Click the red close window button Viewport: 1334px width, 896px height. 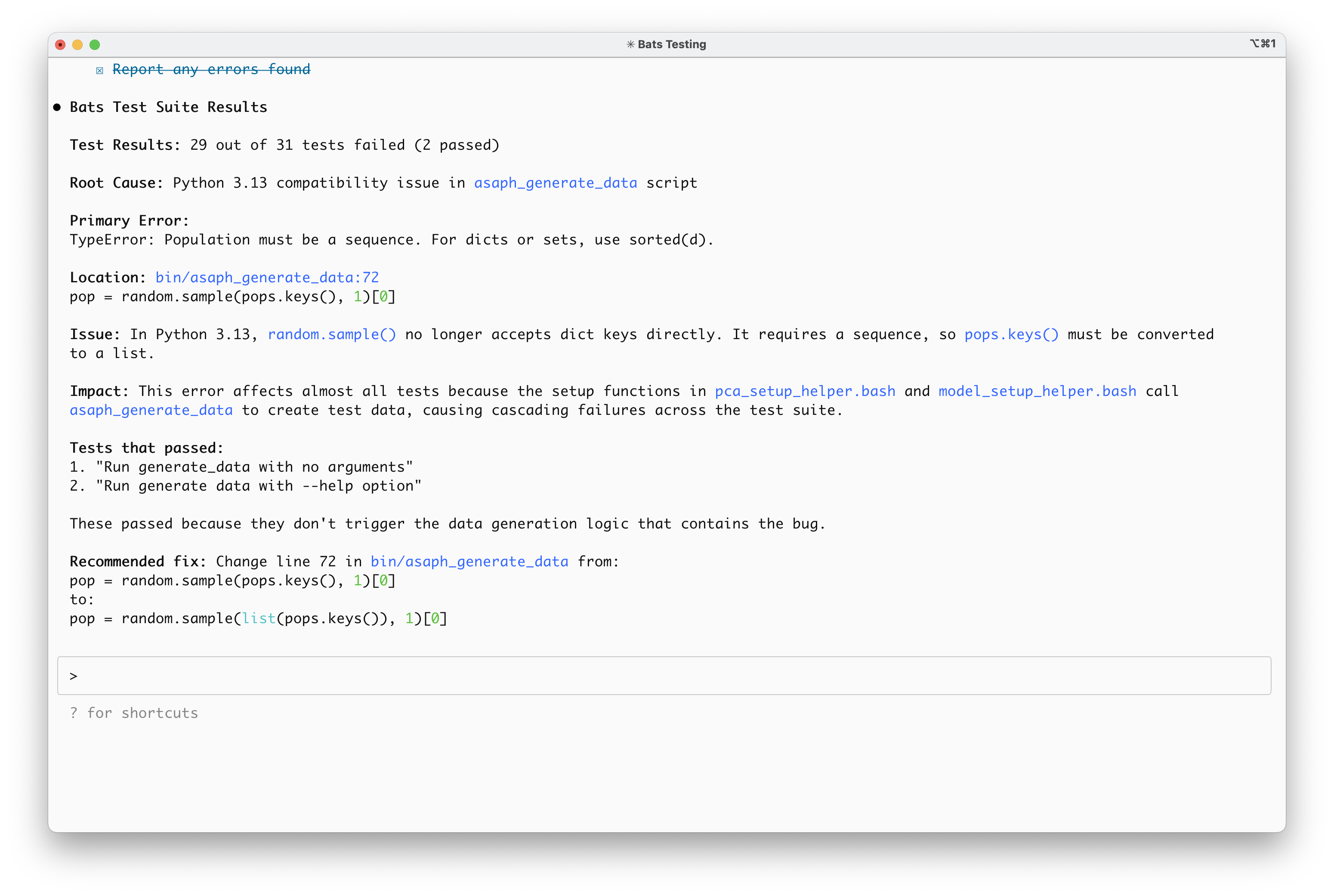coord(60,45)
